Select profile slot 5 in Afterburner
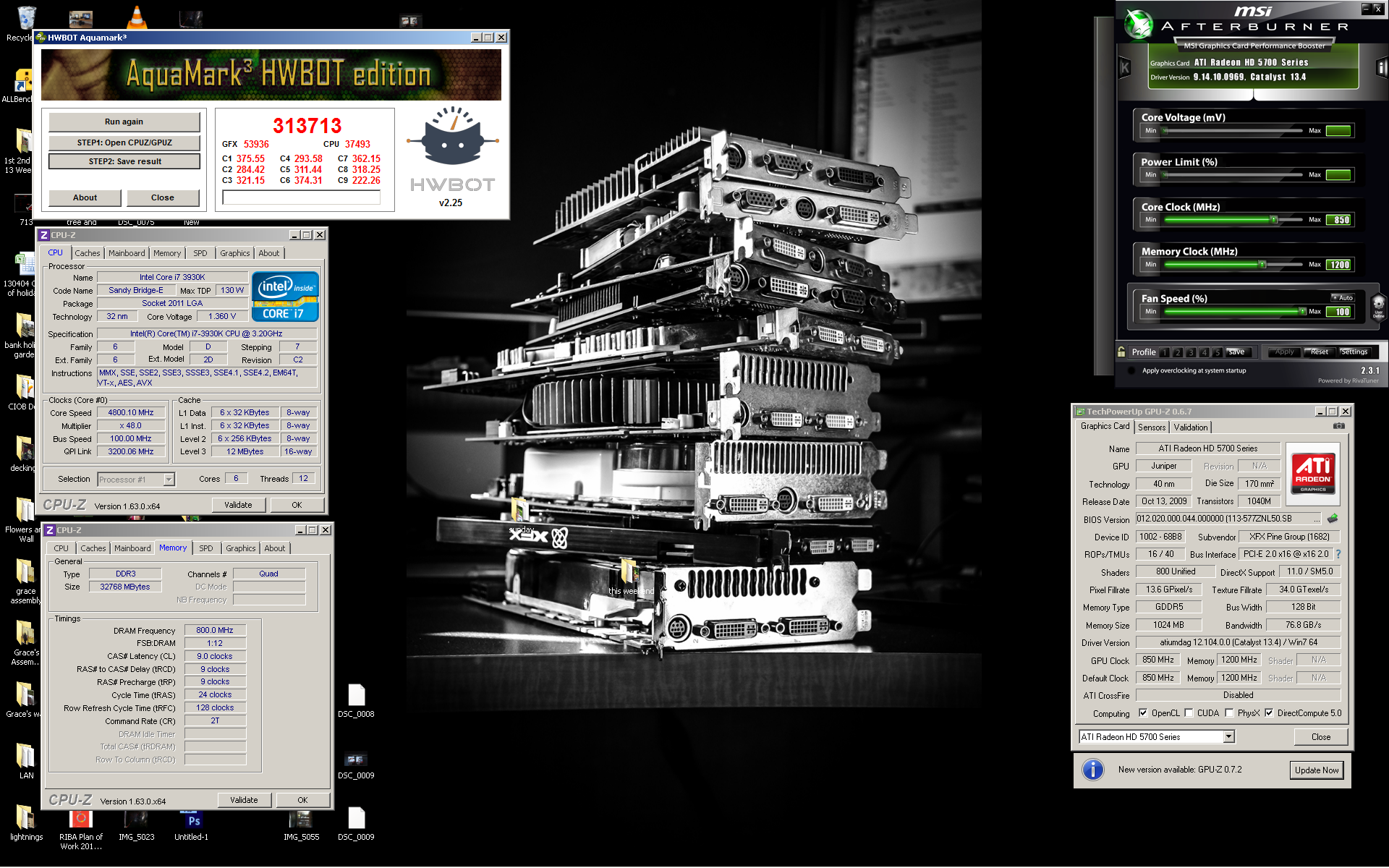Screen dimensions: 1389x868 (1218, 352)
